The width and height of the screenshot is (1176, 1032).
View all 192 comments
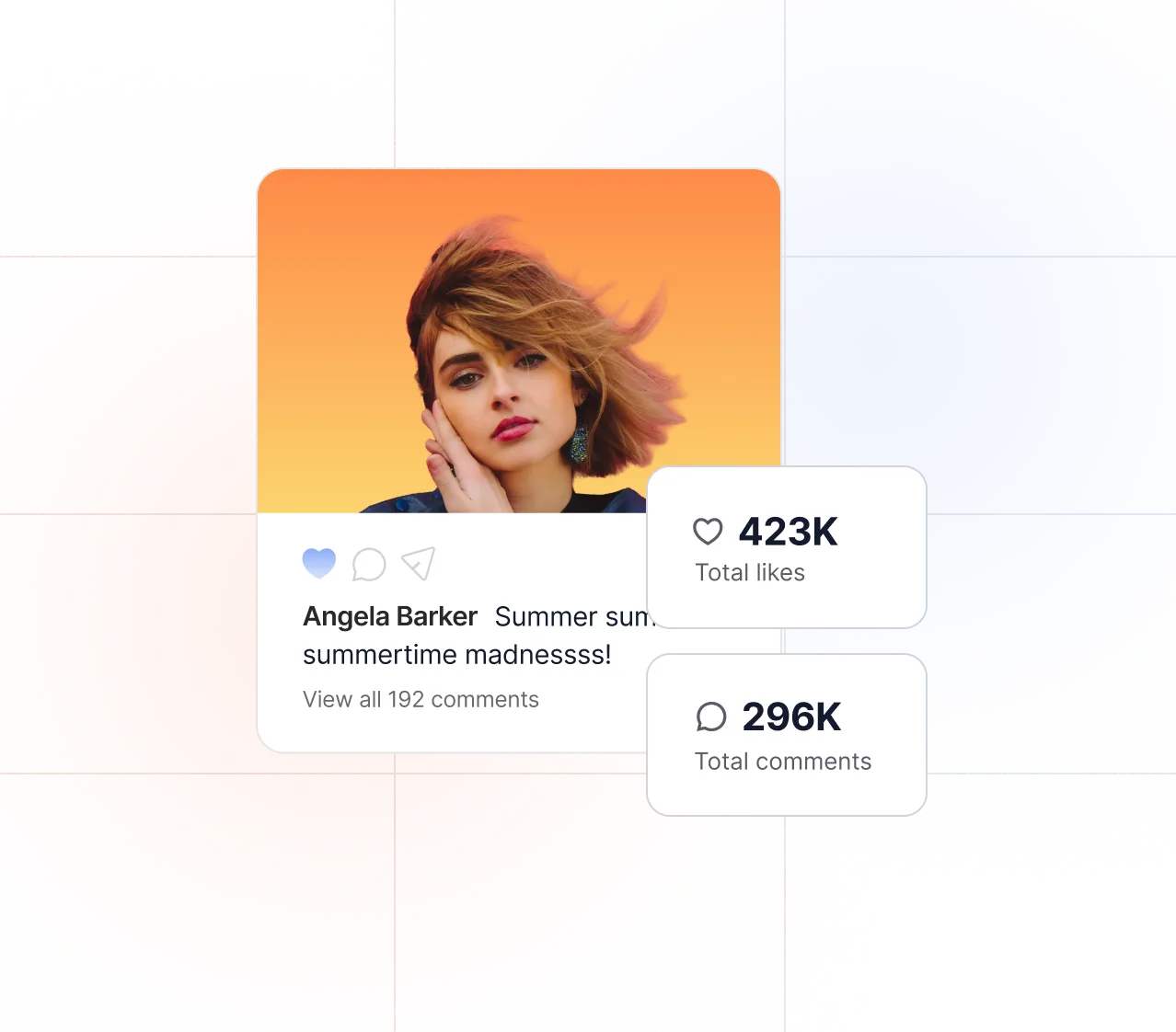pos(421,699)
